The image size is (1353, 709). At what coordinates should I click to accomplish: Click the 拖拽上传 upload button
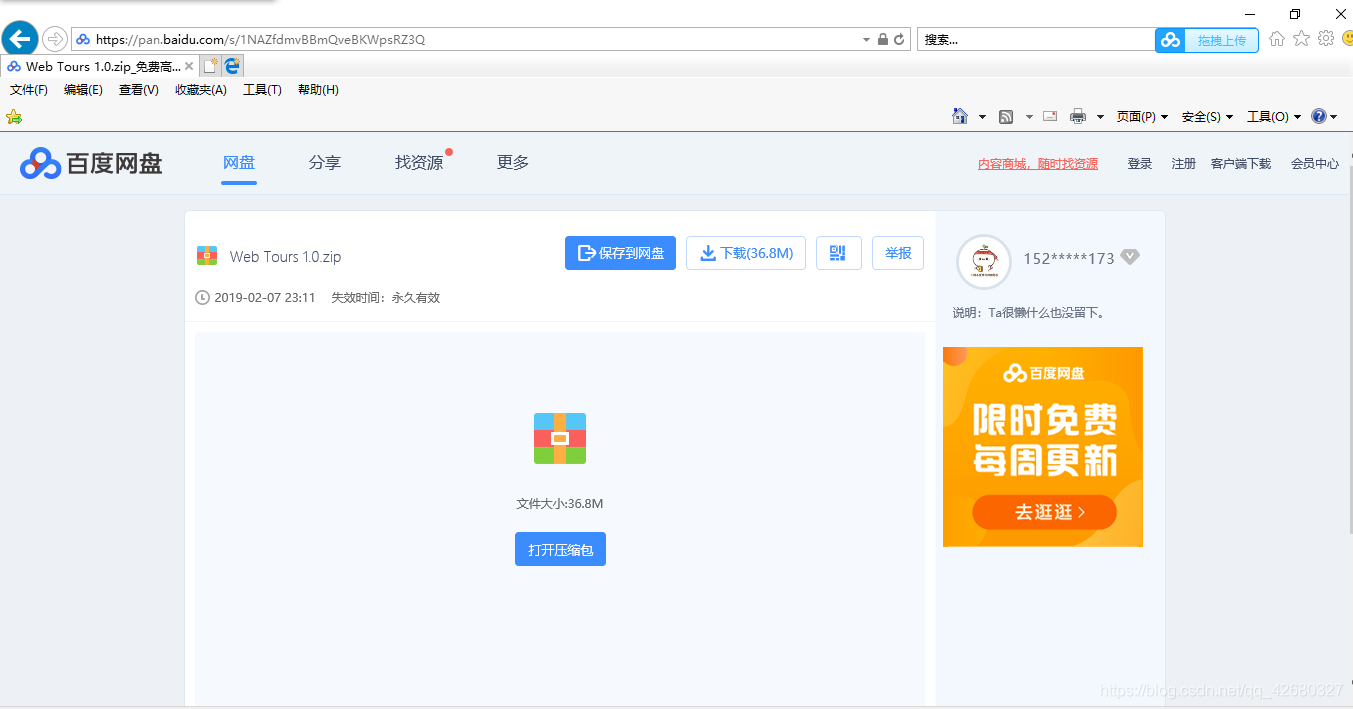click(1207, 40)
